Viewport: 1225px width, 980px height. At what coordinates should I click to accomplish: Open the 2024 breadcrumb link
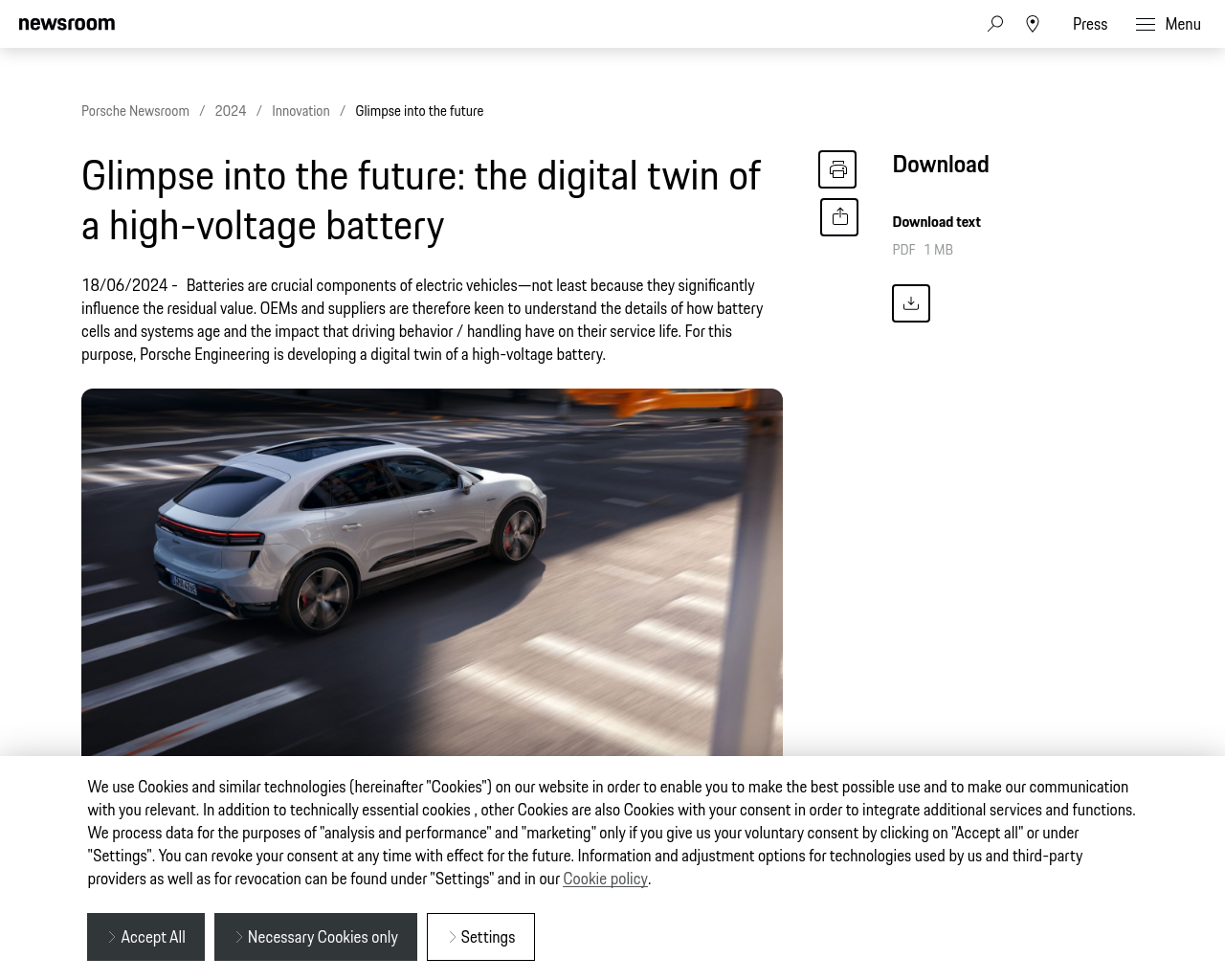coord(231,111)
